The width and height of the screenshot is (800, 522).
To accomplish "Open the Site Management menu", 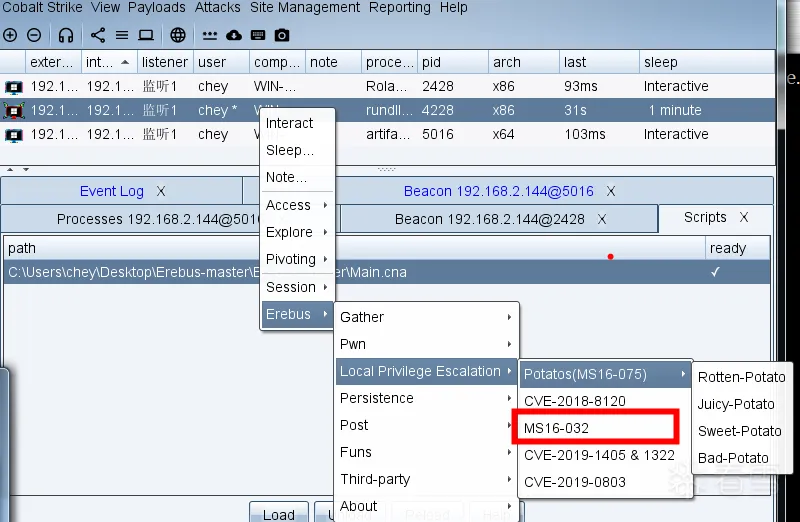I will coord(305,7).
